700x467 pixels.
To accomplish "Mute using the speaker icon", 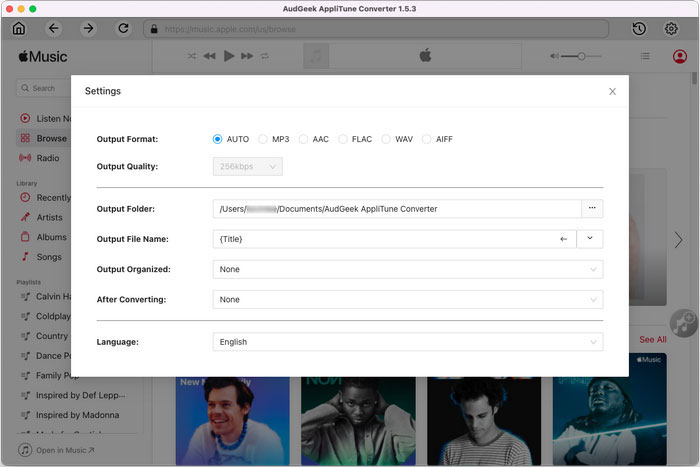I will click(554, 56).
